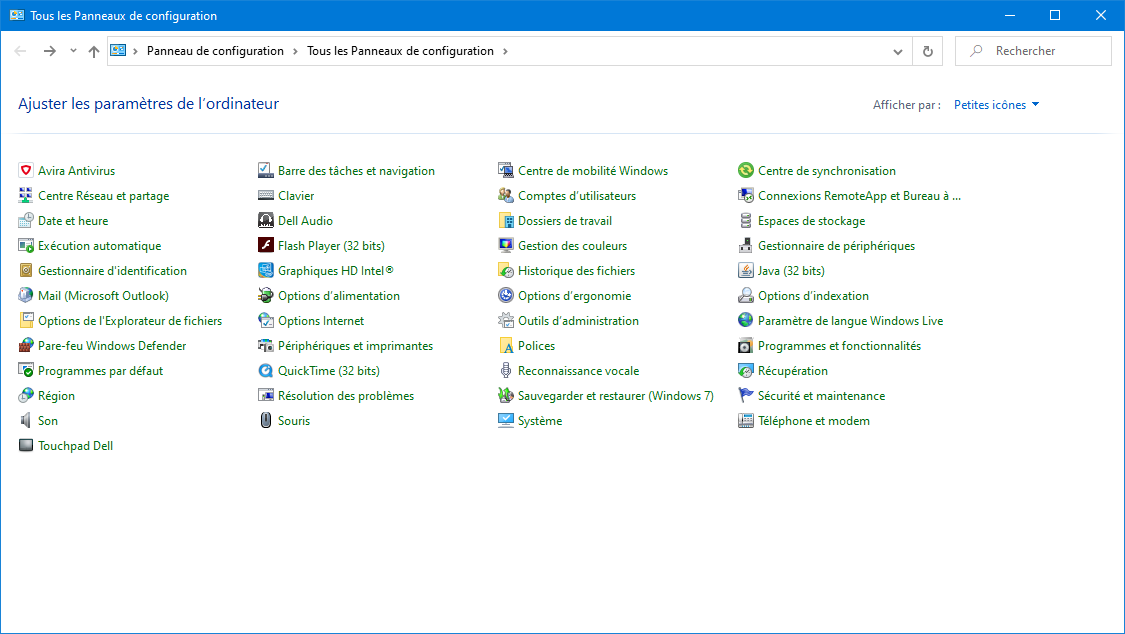Click the Flash Player (32 bits) icon
Image resolution: width=1125 pixels, height=634 pixels.
pyautogui.click(x=265, y=245)
